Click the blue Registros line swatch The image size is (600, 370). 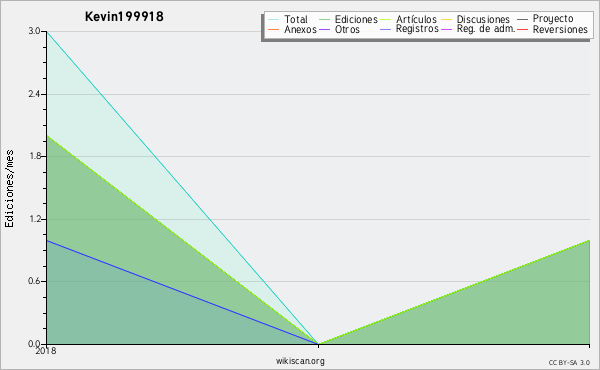pyautogui.click(x=385, y=29)
